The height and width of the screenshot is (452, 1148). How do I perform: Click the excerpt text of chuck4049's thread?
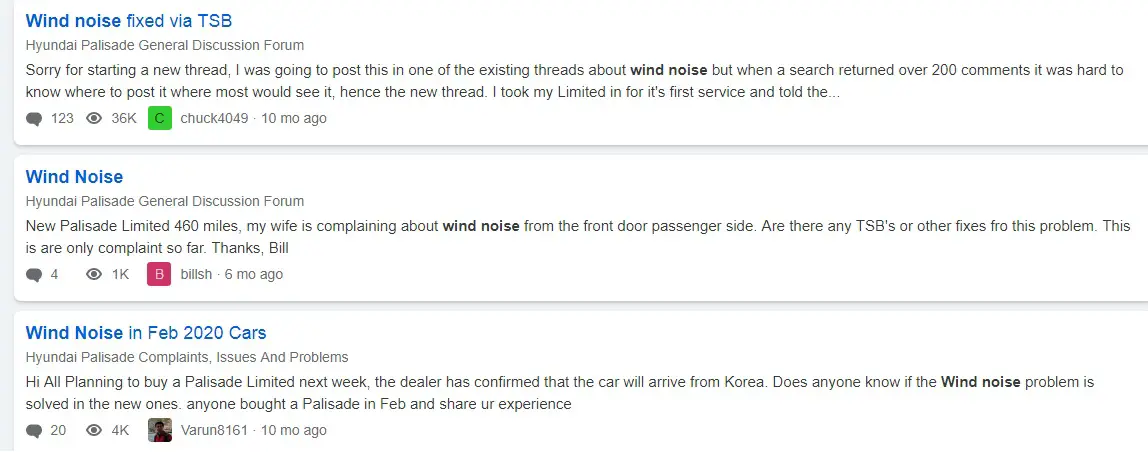(x=574, y=81)
